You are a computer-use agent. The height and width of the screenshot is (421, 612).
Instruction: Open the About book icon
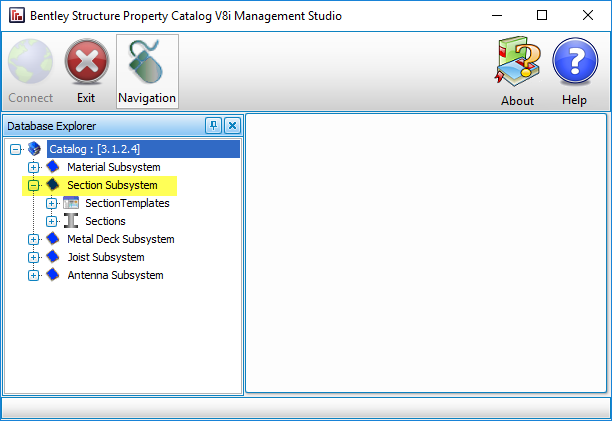tap(518, 61)
